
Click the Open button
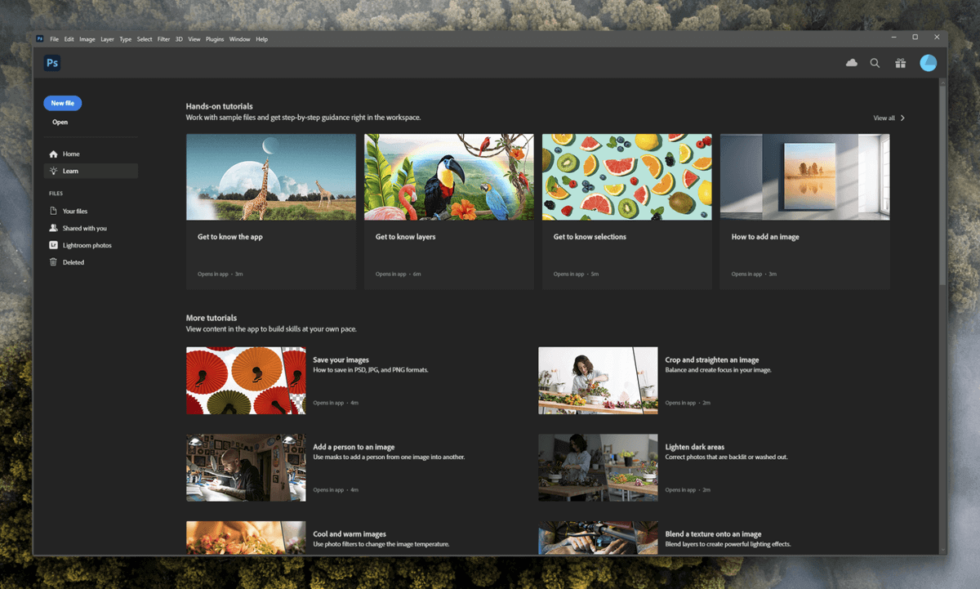pyautogui.click(x=60, y=121)
